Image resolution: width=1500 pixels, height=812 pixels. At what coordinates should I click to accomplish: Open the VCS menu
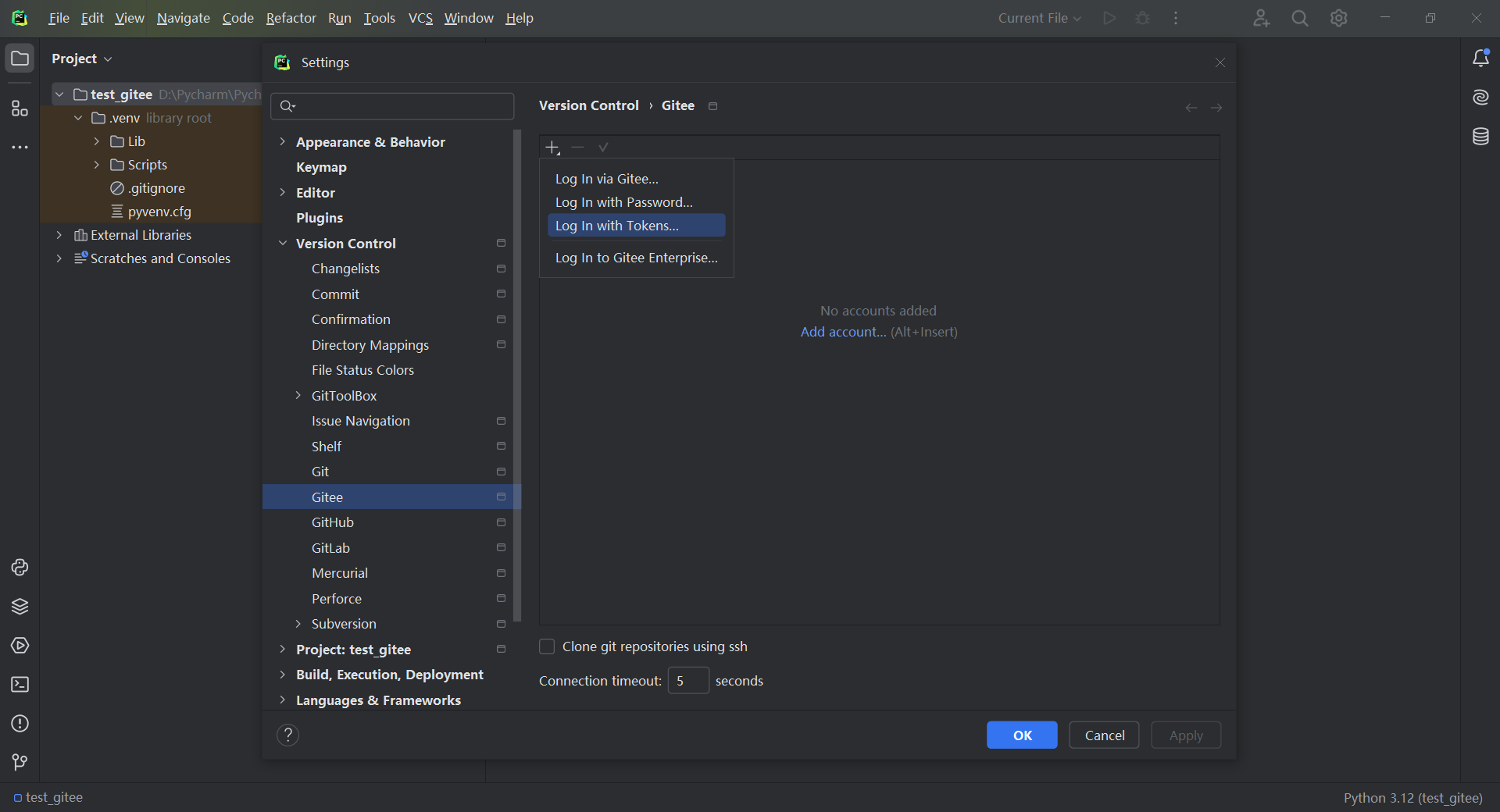click(420, 18)
